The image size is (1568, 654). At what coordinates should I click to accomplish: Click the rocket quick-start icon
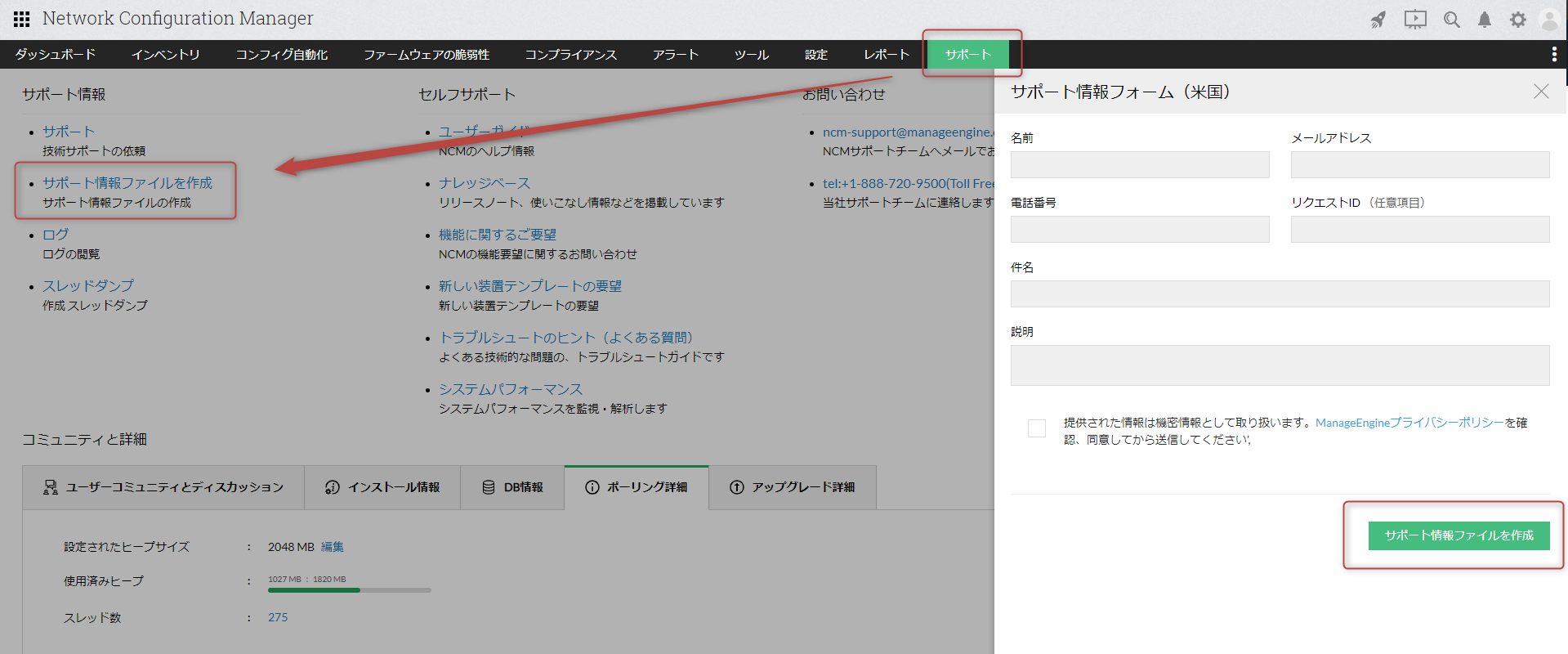coord(1378,20)
